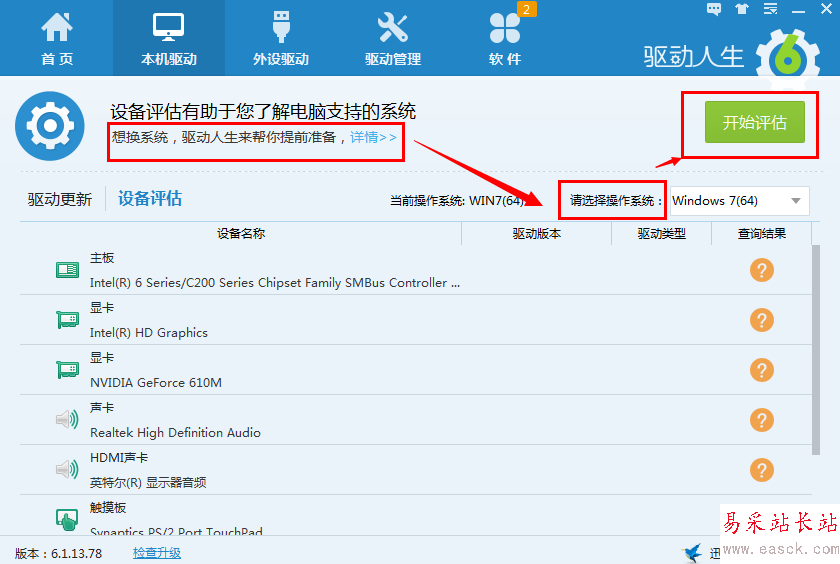This screenshot has width=840, height=564.
Task: Click the question mark for NVIDIA GeForce 610M
Action: [x=762, y=370]
